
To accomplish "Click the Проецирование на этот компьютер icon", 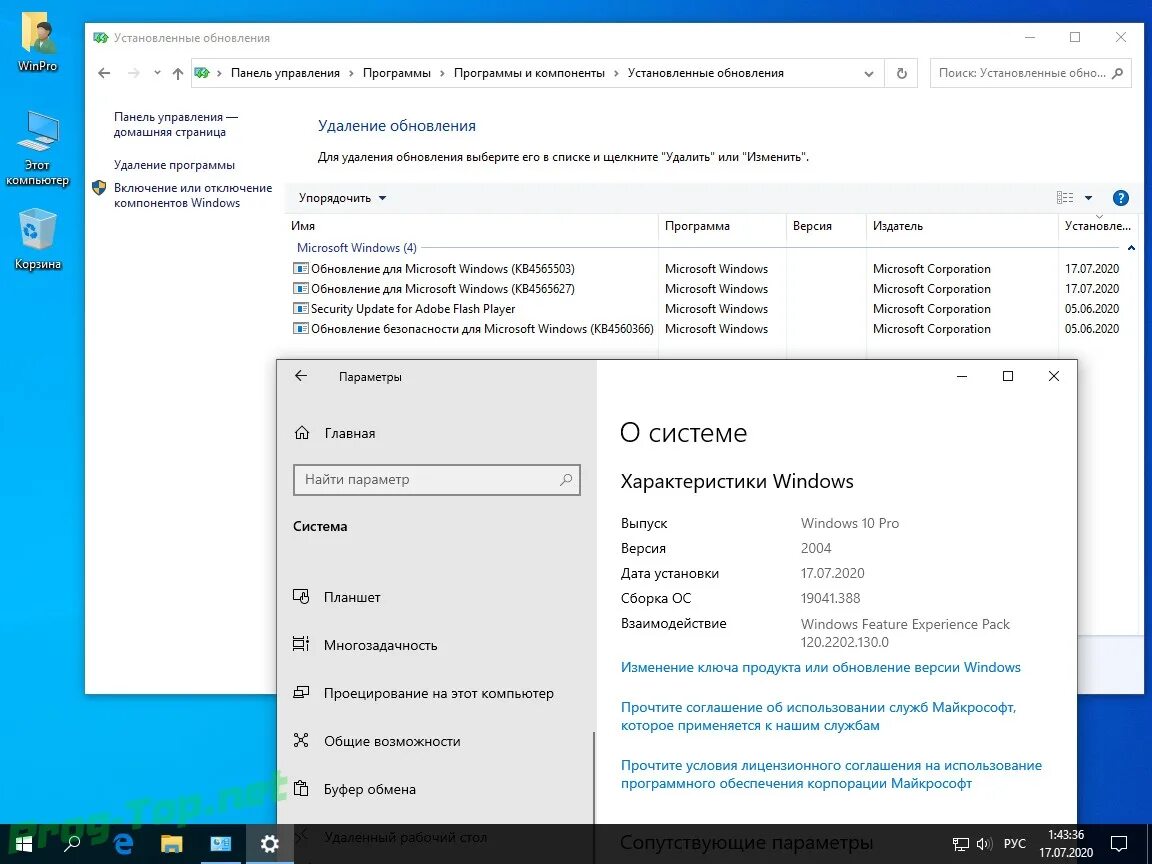I will (302, 692).
